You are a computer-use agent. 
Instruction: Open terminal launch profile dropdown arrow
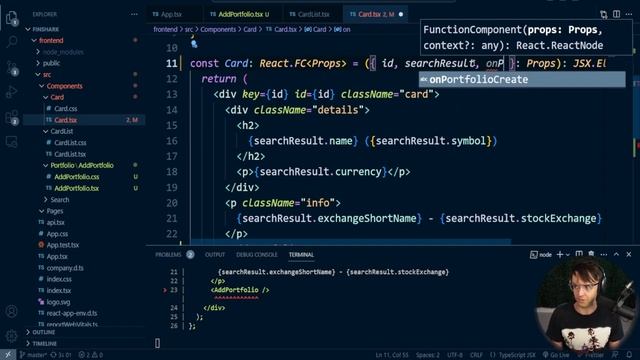point(567,255)
